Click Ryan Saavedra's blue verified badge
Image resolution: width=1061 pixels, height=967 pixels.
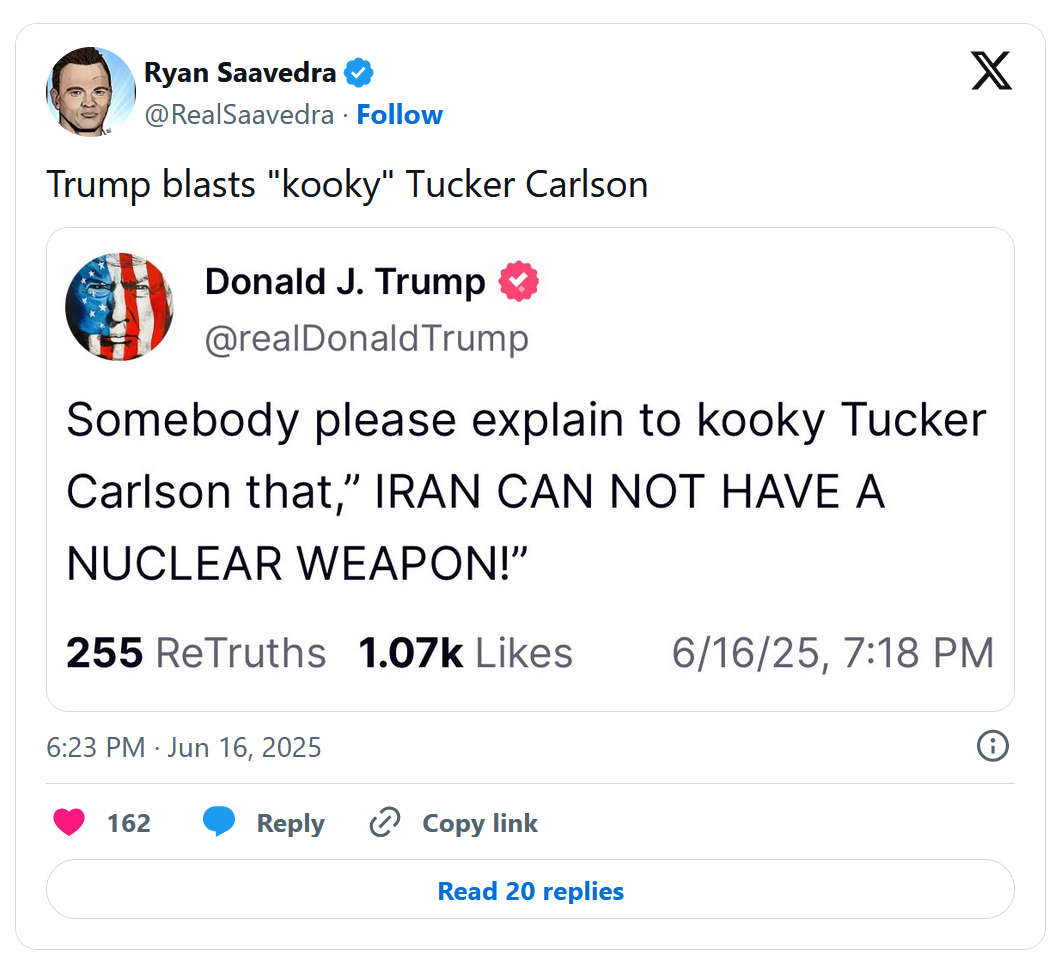tap(359, 72)
